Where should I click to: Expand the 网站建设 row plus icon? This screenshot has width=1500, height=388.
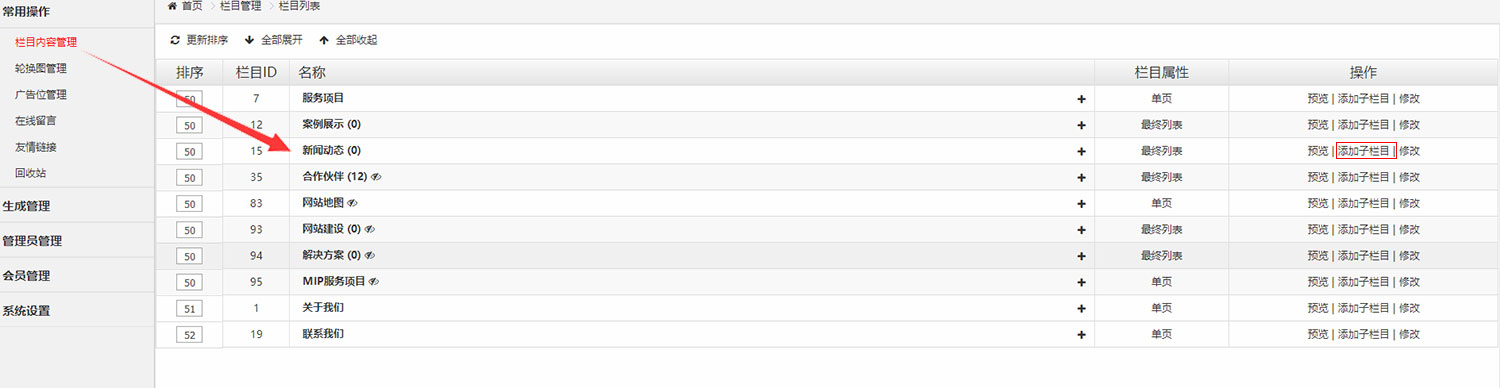point(1081,229)
